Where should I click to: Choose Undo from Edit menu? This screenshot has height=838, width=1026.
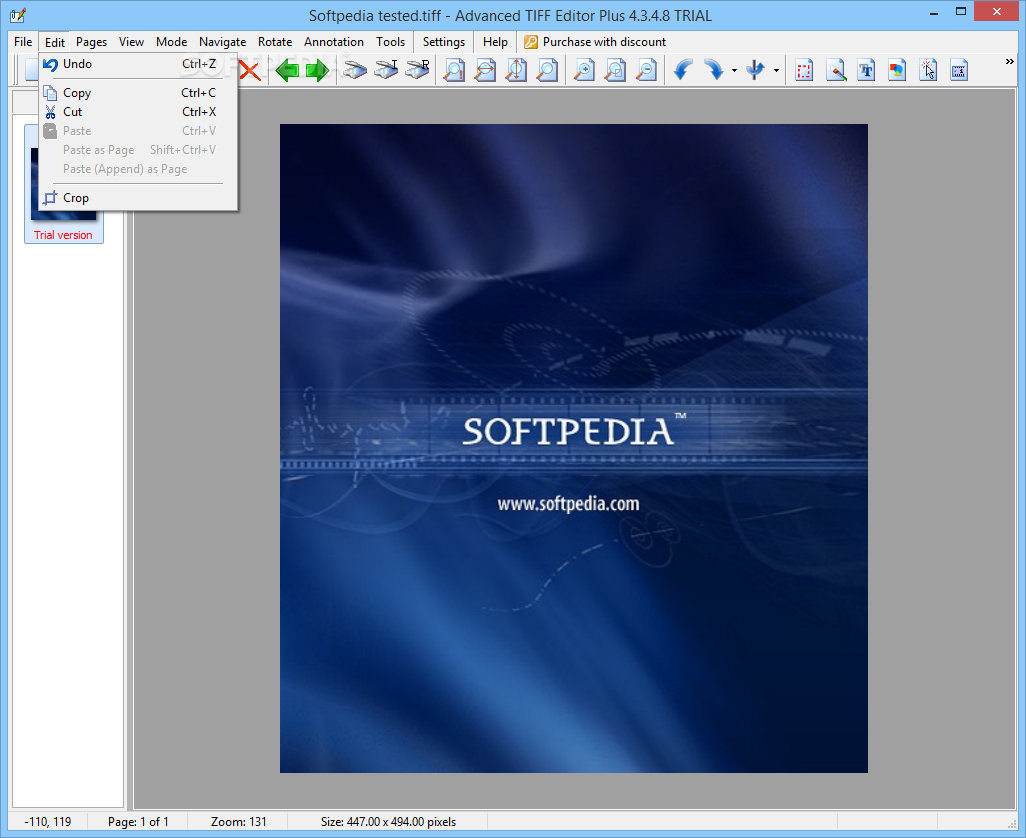[x=137, y=64]
